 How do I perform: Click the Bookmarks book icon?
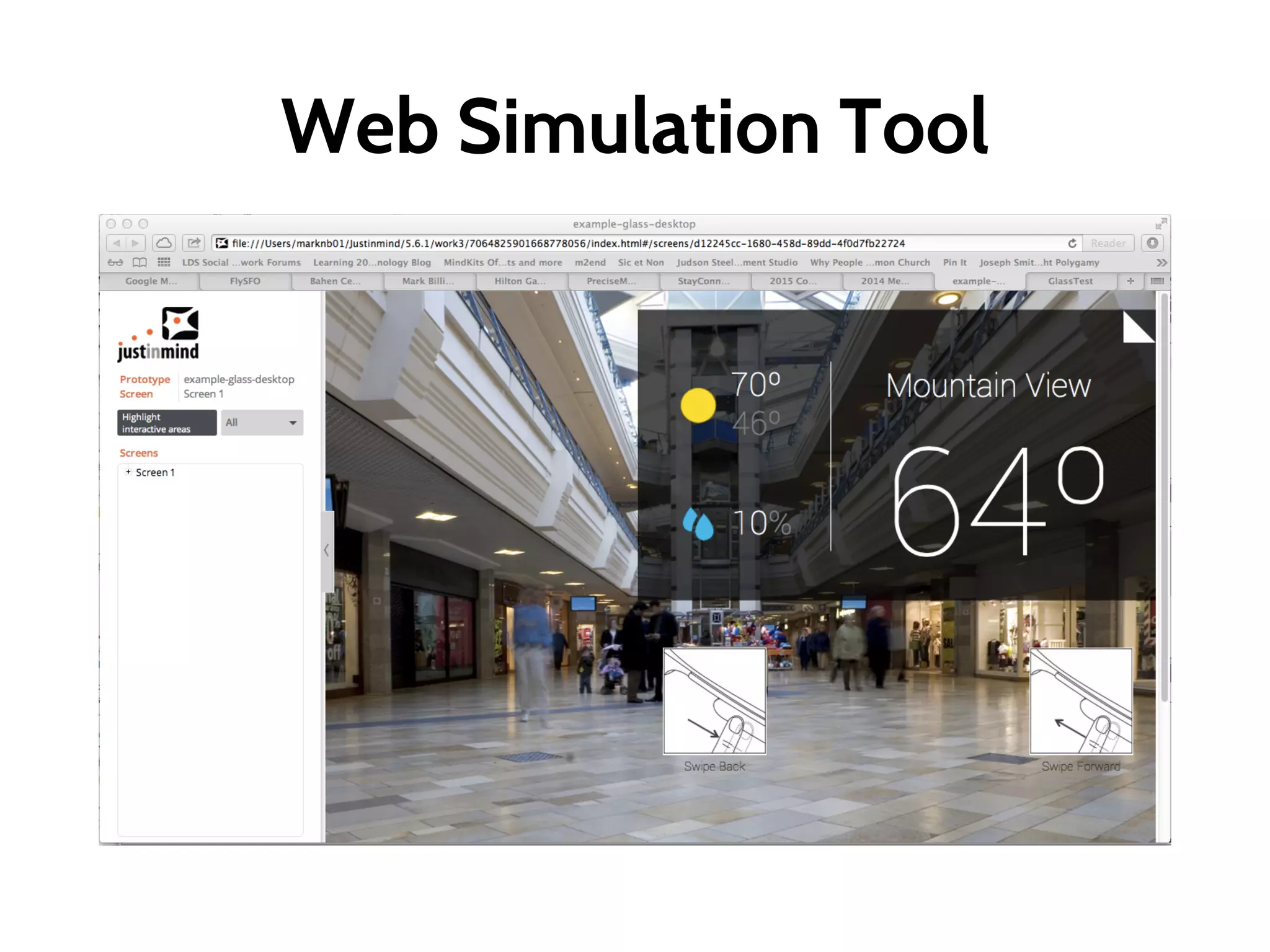pyautogui.click(x=140, y=262)
